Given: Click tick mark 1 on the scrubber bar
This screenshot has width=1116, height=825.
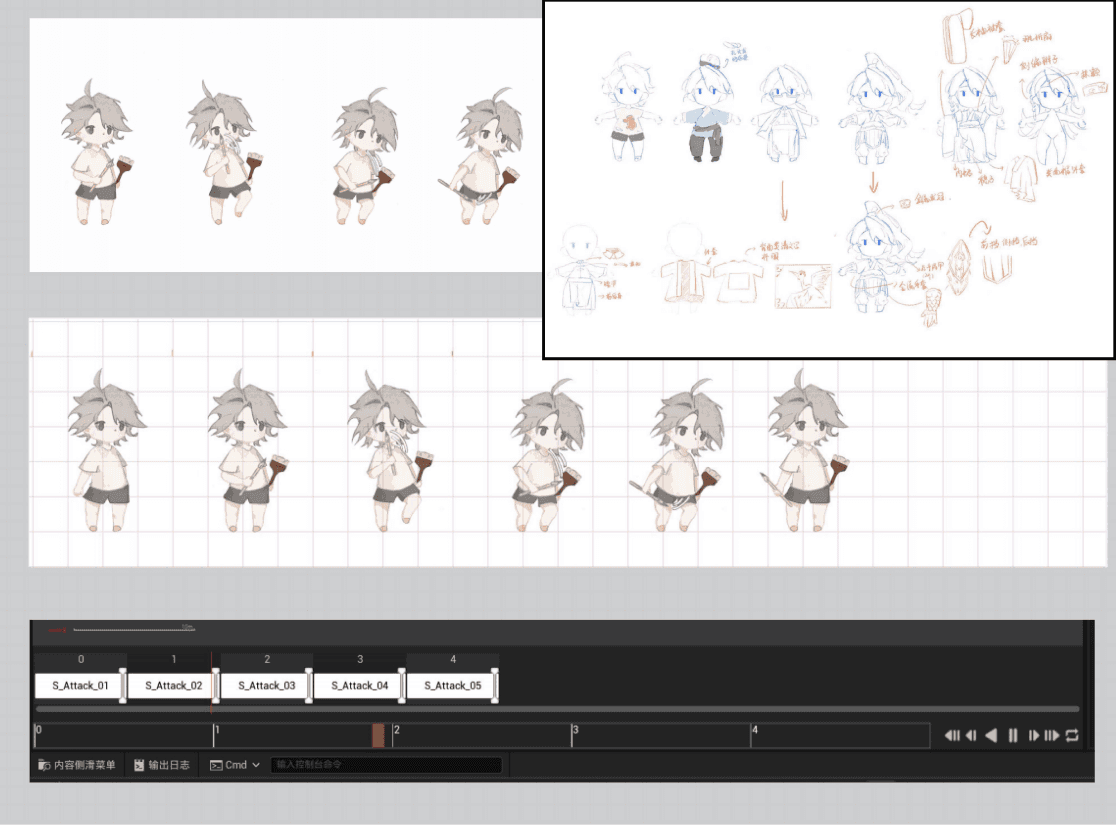Looking at the screenshot, I should 215,734.
